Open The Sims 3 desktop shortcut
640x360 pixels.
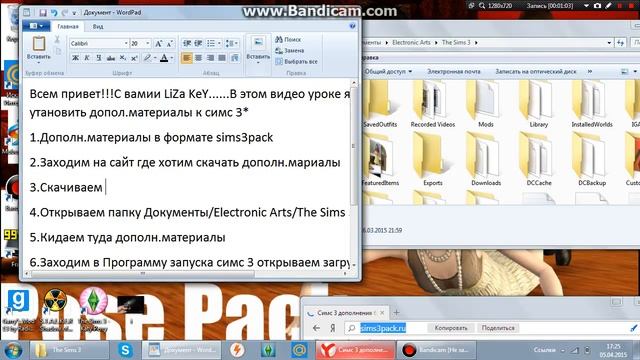[x=93, y=309]
